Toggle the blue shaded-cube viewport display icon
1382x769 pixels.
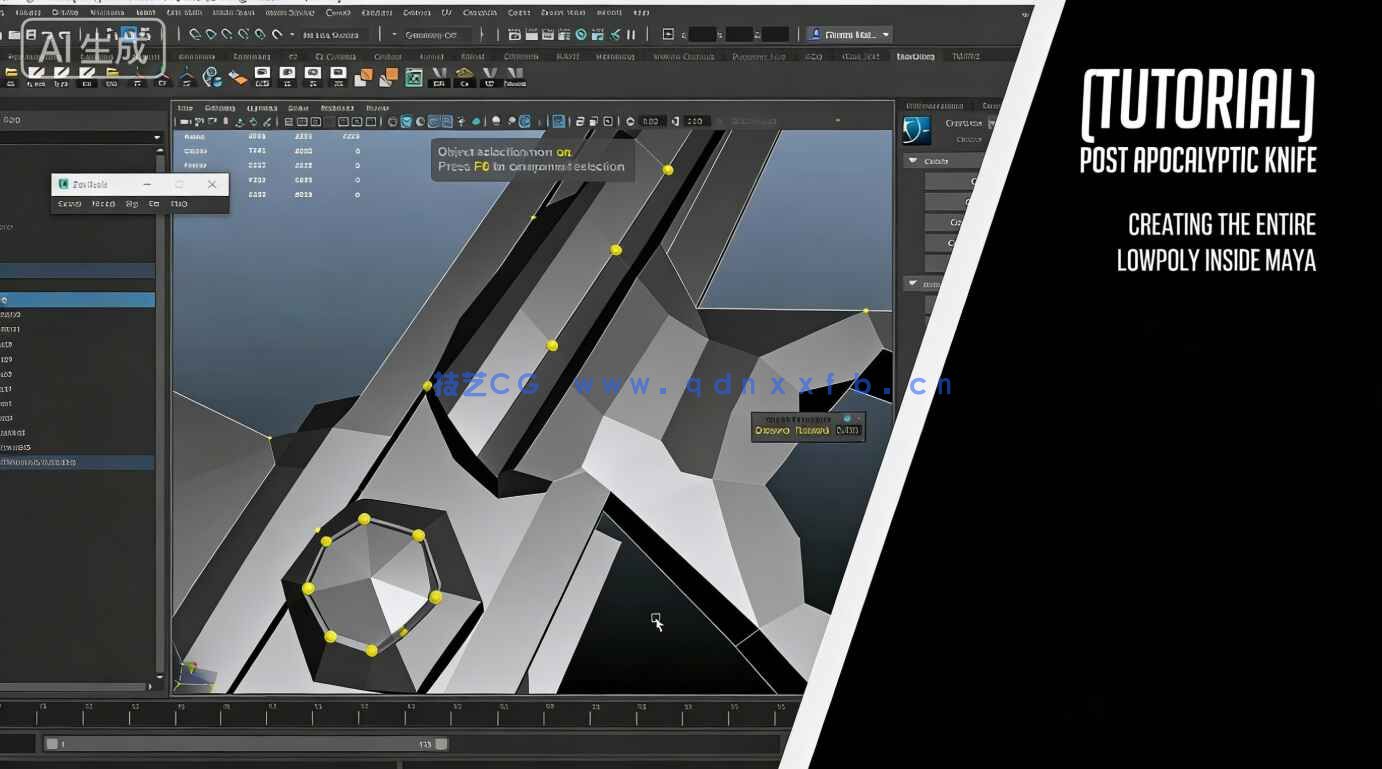tap(407, 122)
